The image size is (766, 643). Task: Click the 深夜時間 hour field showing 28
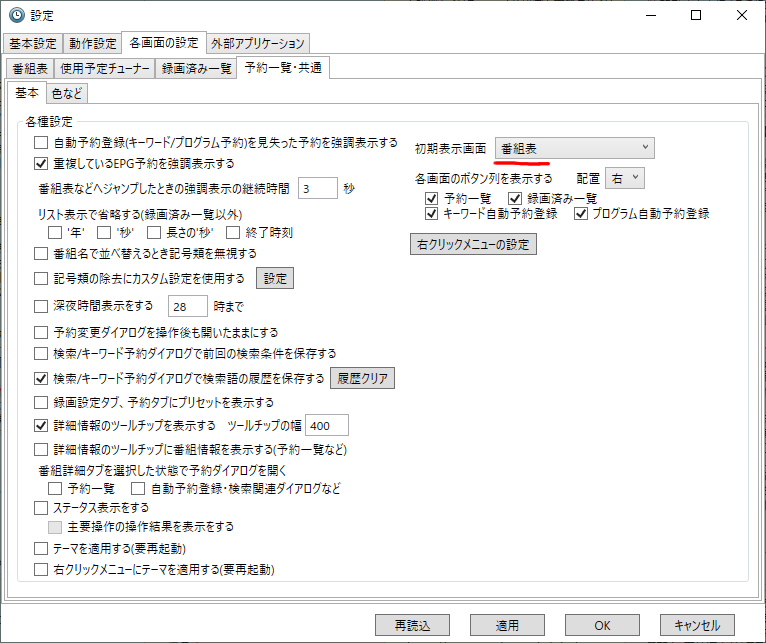coord(188,306)
